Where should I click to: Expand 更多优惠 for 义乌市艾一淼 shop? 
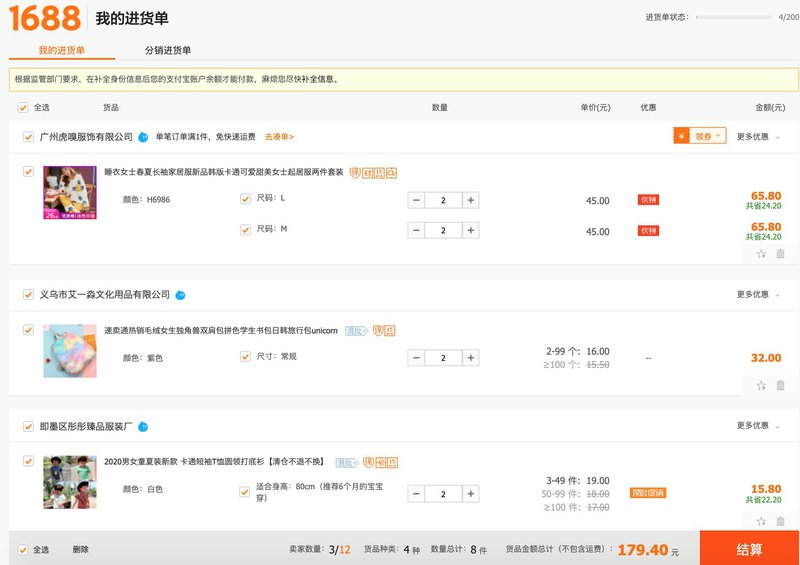tap(758, 295)
